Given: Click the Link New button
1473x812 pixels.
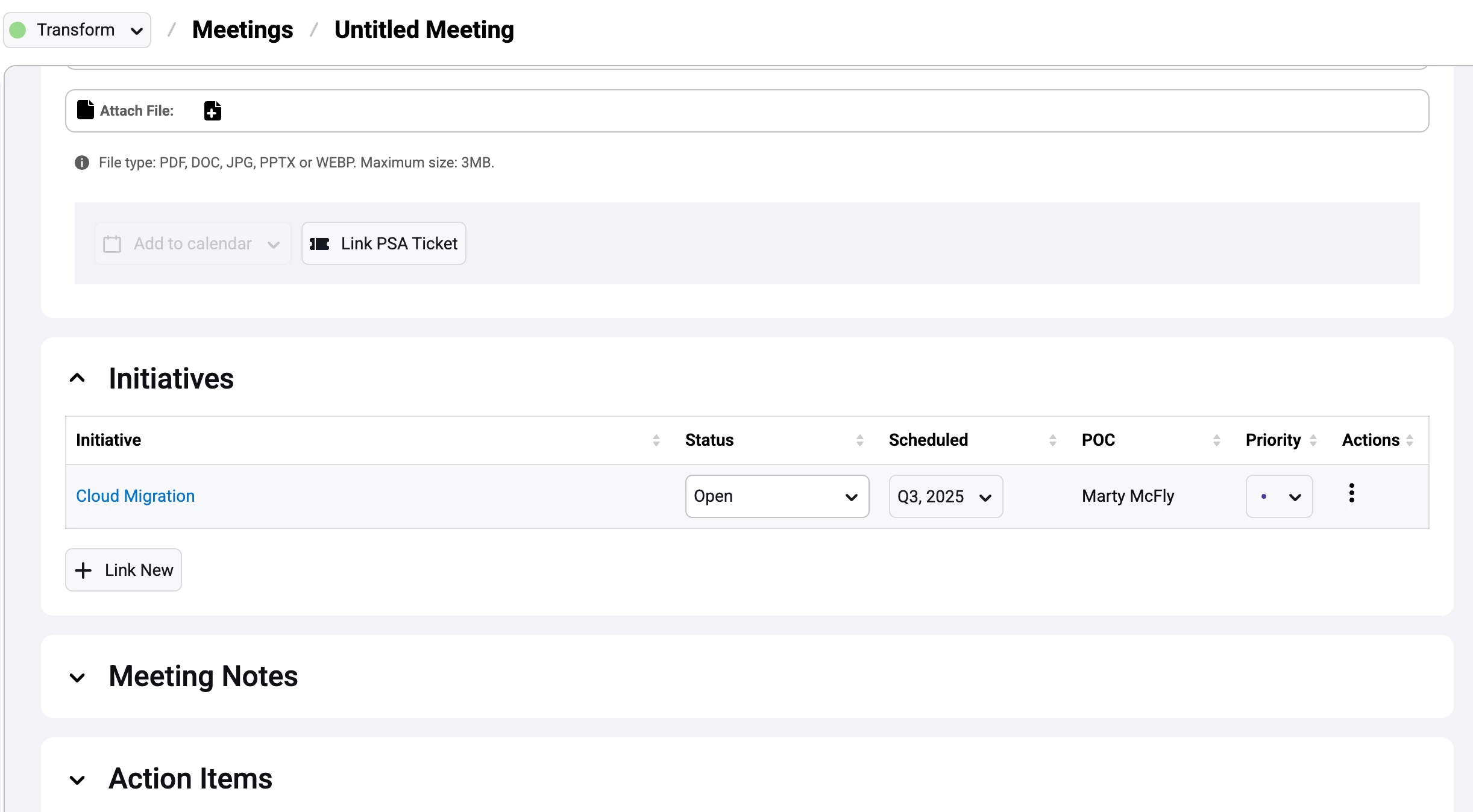Looking at the screenshot, I should (124, 570).
